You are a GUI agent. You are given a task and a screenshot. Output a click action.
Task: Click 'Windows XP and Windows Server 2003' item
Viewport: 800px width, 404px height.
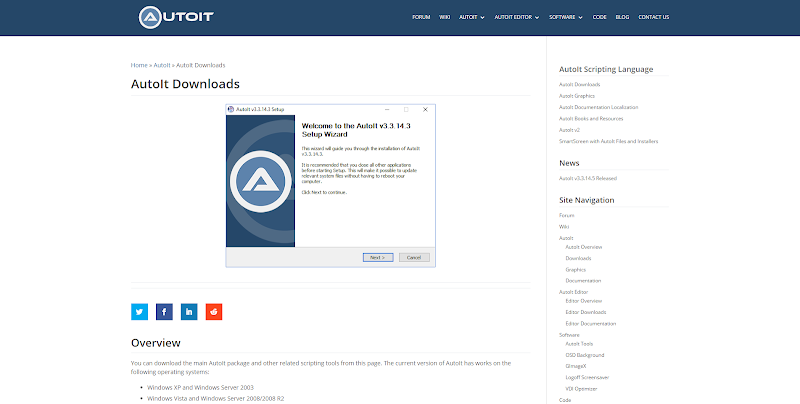[201, 388]
